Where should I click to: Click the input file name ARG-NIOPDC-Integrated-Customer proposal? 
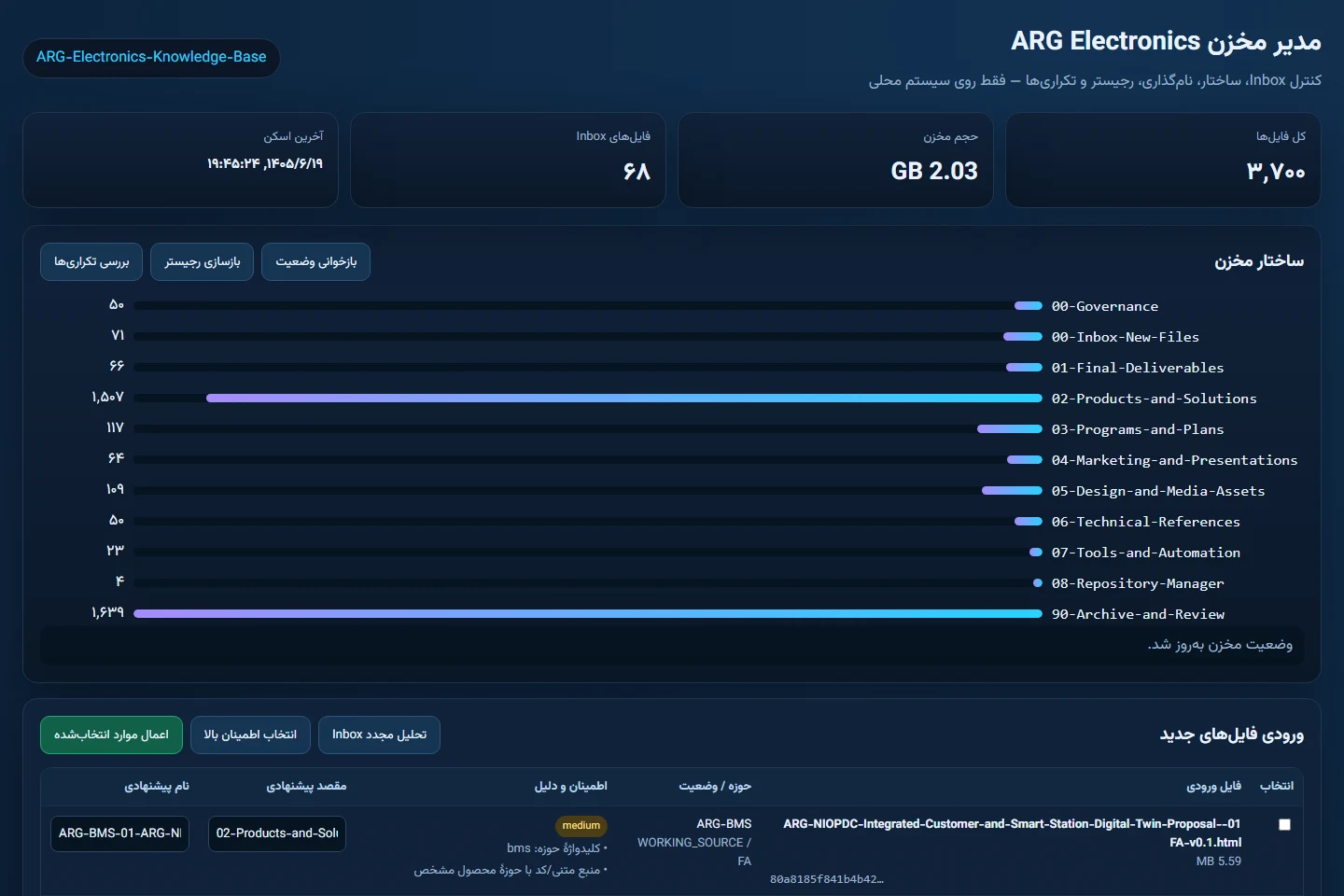coord(1012,833)
